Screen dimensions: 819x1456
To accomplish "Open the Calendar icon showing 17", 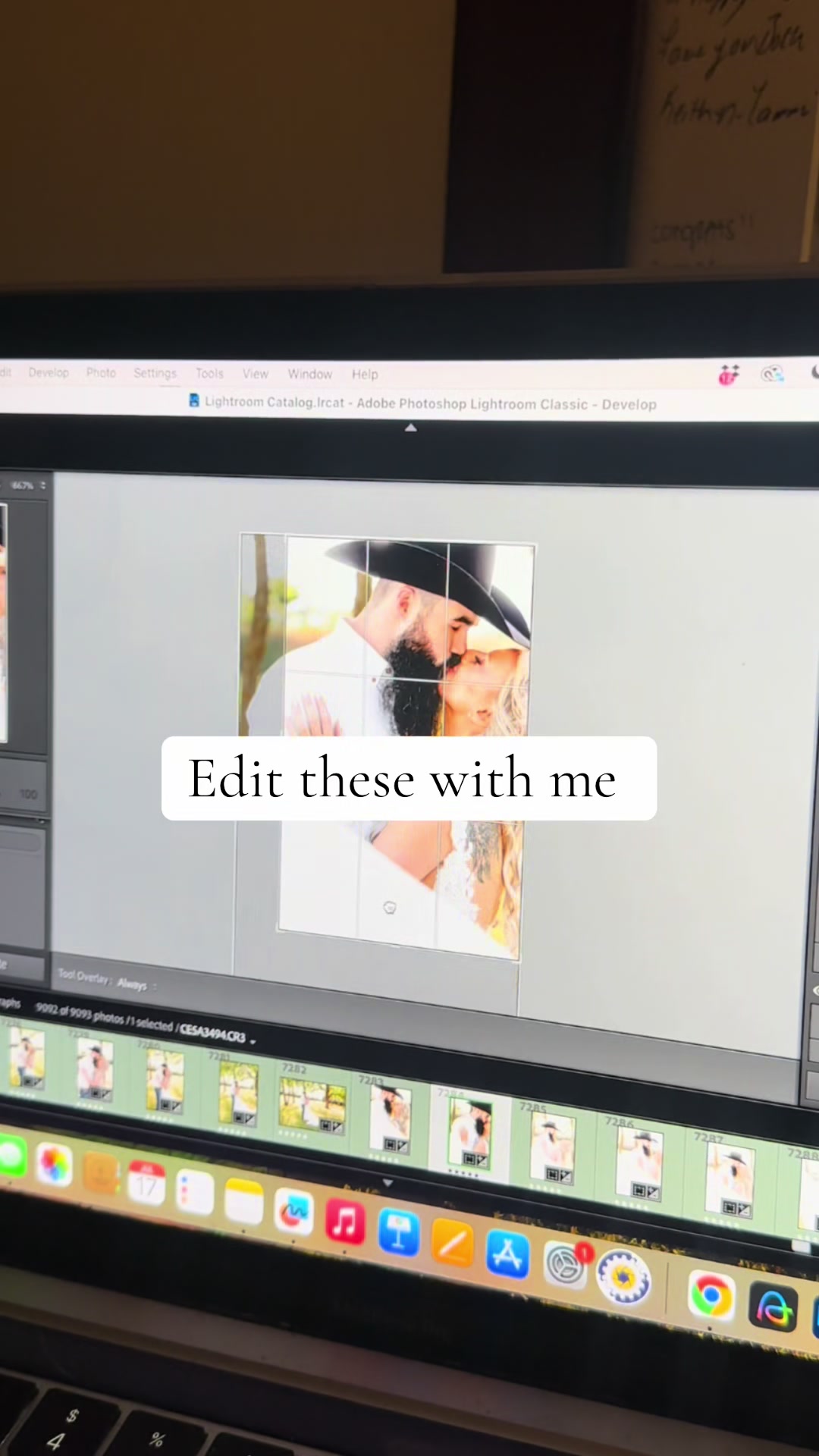I will click(146, 1183).
